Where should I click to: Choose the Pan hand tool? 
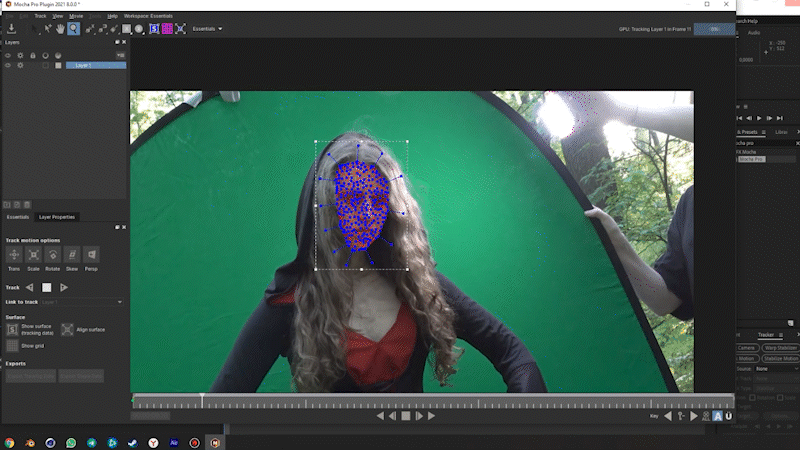[60, 29]
